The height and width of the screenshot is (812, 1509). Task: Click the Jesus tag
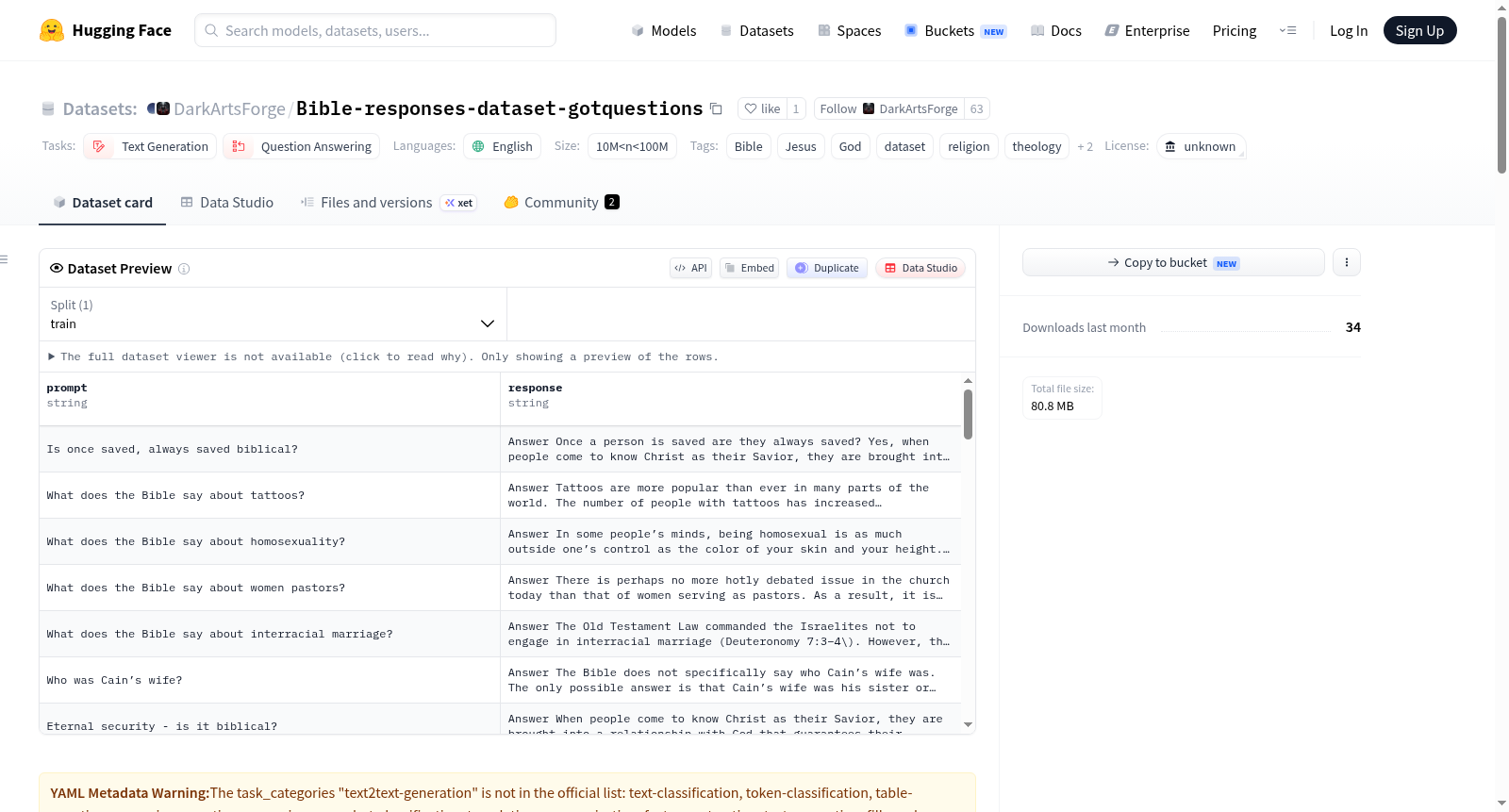pos(801,146)
